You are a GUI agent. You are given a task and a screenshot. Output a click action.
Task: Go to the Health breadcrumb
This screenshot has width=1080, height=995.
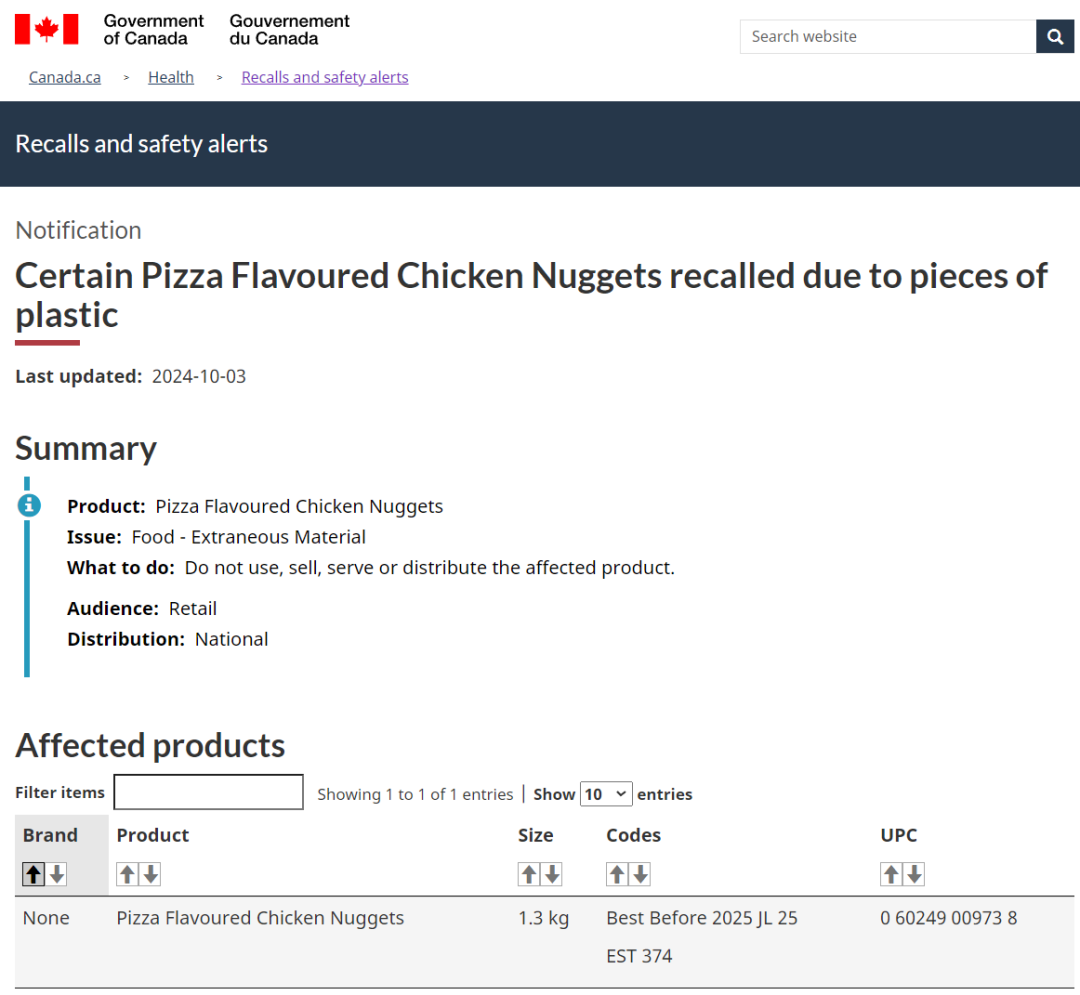pos(171,77)
